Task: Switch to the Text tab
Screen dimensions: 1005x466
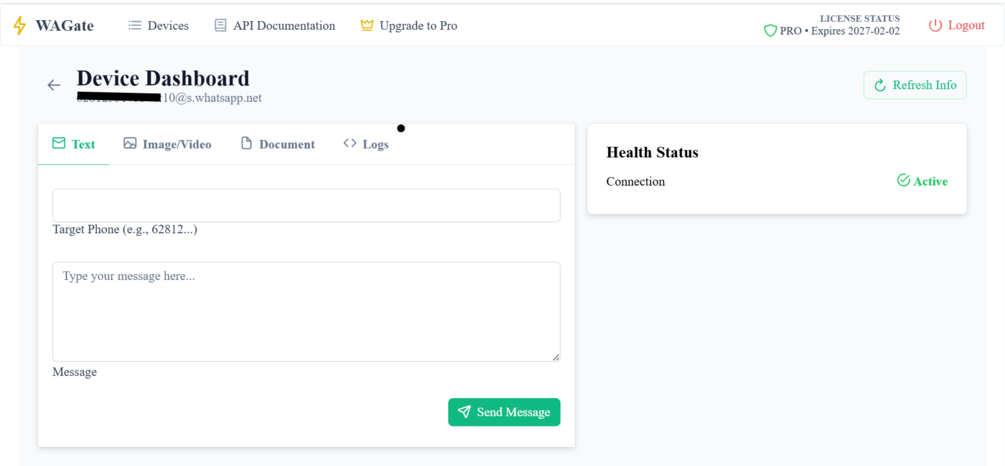Action: pyautogui.click(x=74, y=144)
